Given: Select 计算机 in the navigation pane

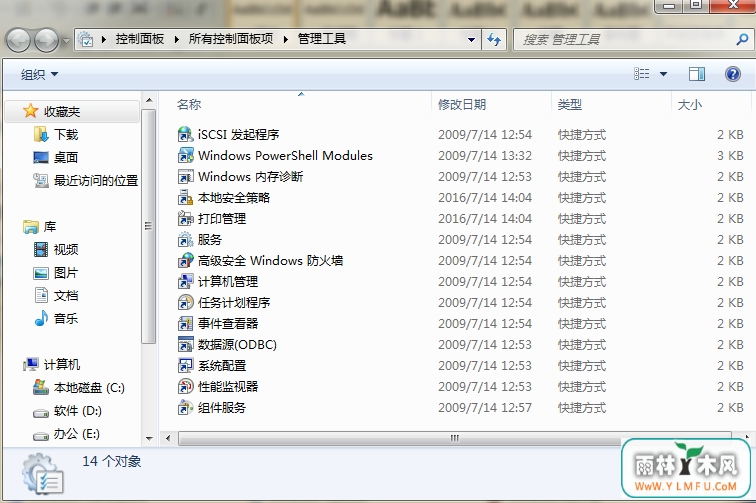Looking at the screenshot, I should point(52,365).
